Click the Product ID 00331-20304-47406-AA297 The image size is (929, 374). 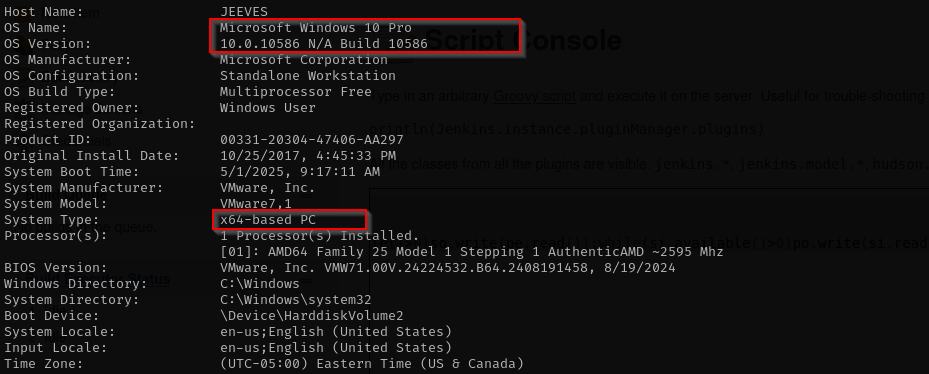point(312,140)
